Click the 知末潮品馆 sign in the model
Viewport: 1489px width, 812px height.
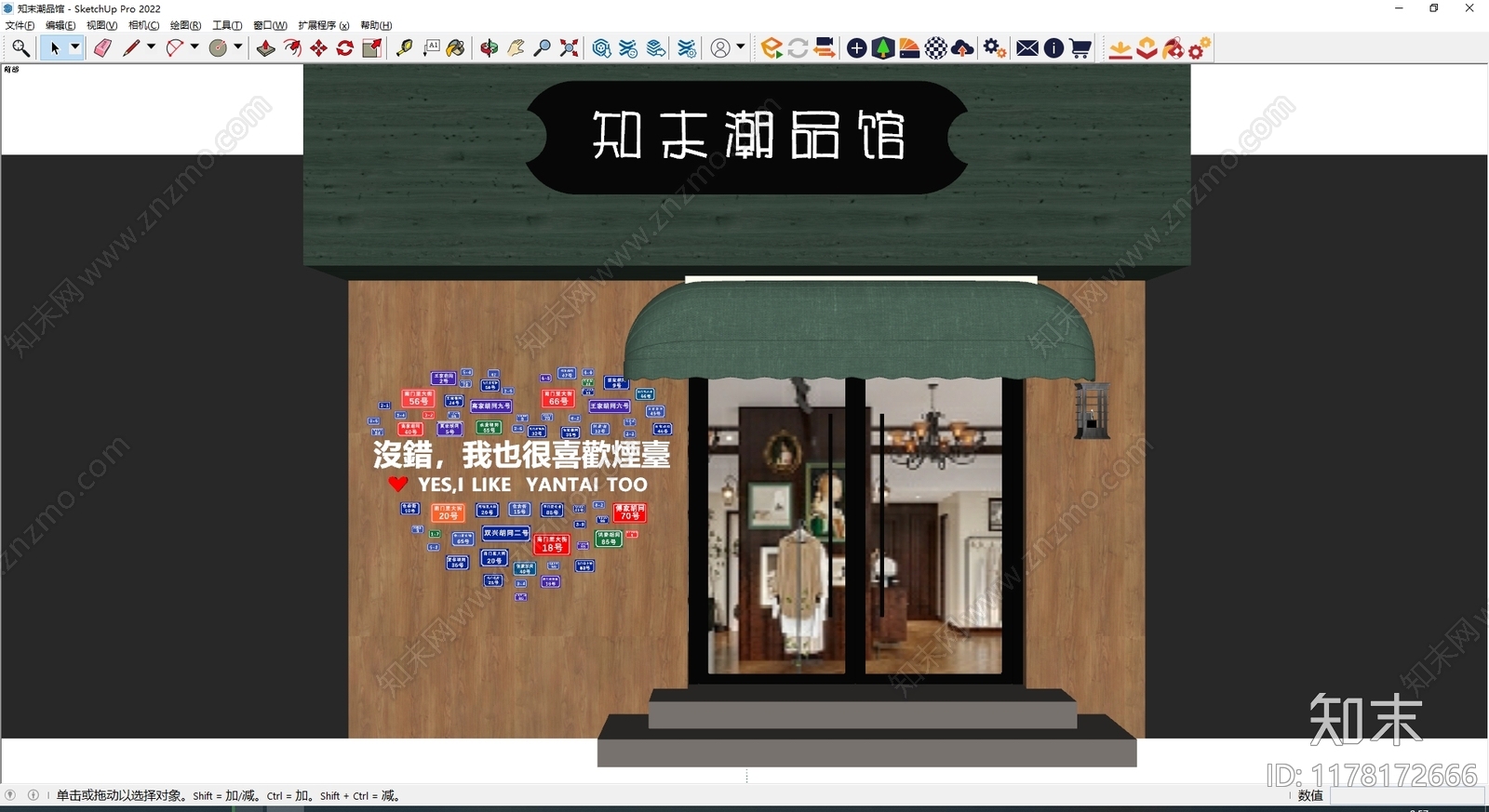pyautogui.click(x=748, y=137)
